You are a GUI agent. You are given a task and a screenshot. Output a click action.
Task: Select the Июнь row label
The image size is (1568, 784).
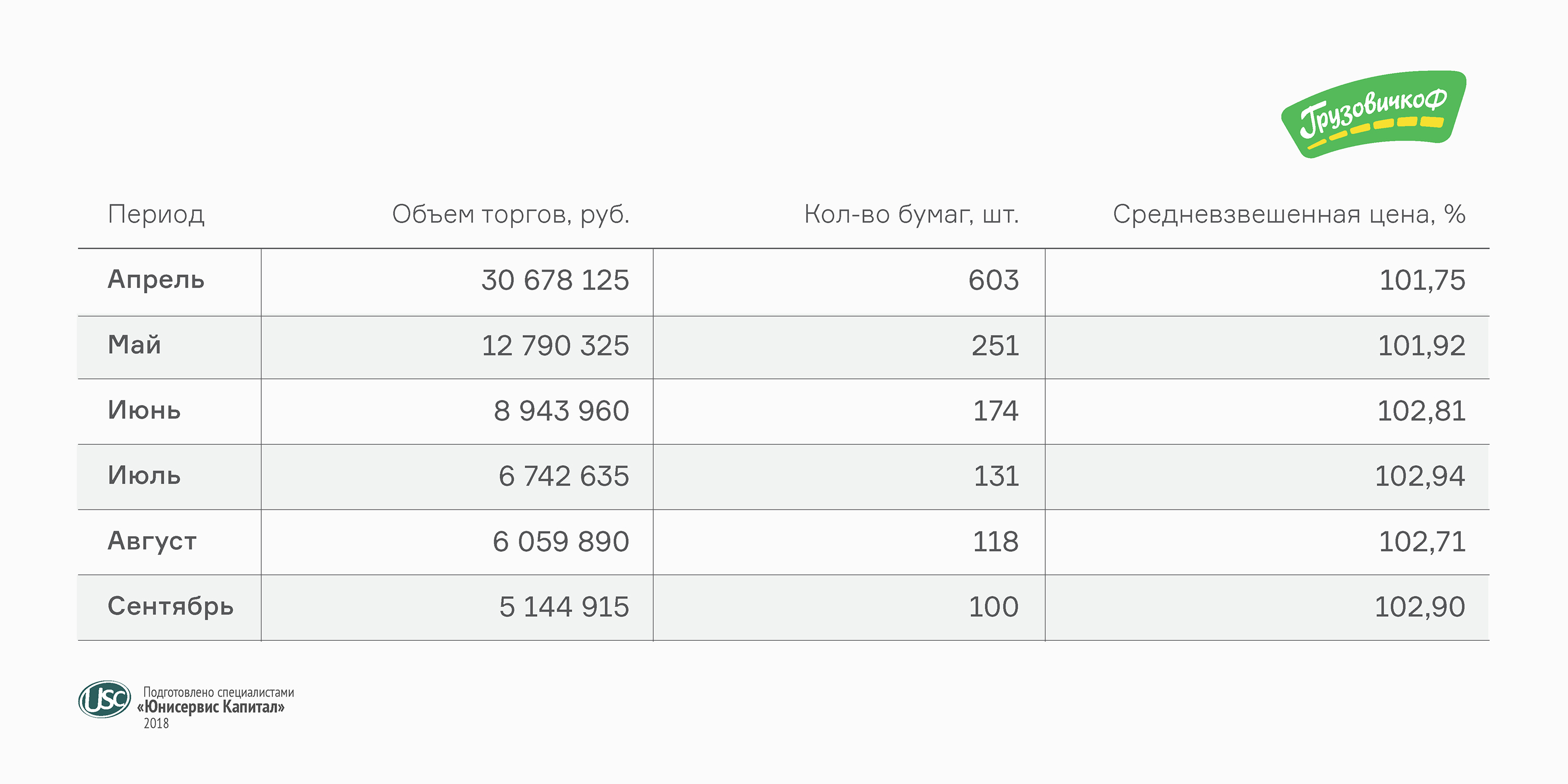pyautogui.click(x=144, y=410)
